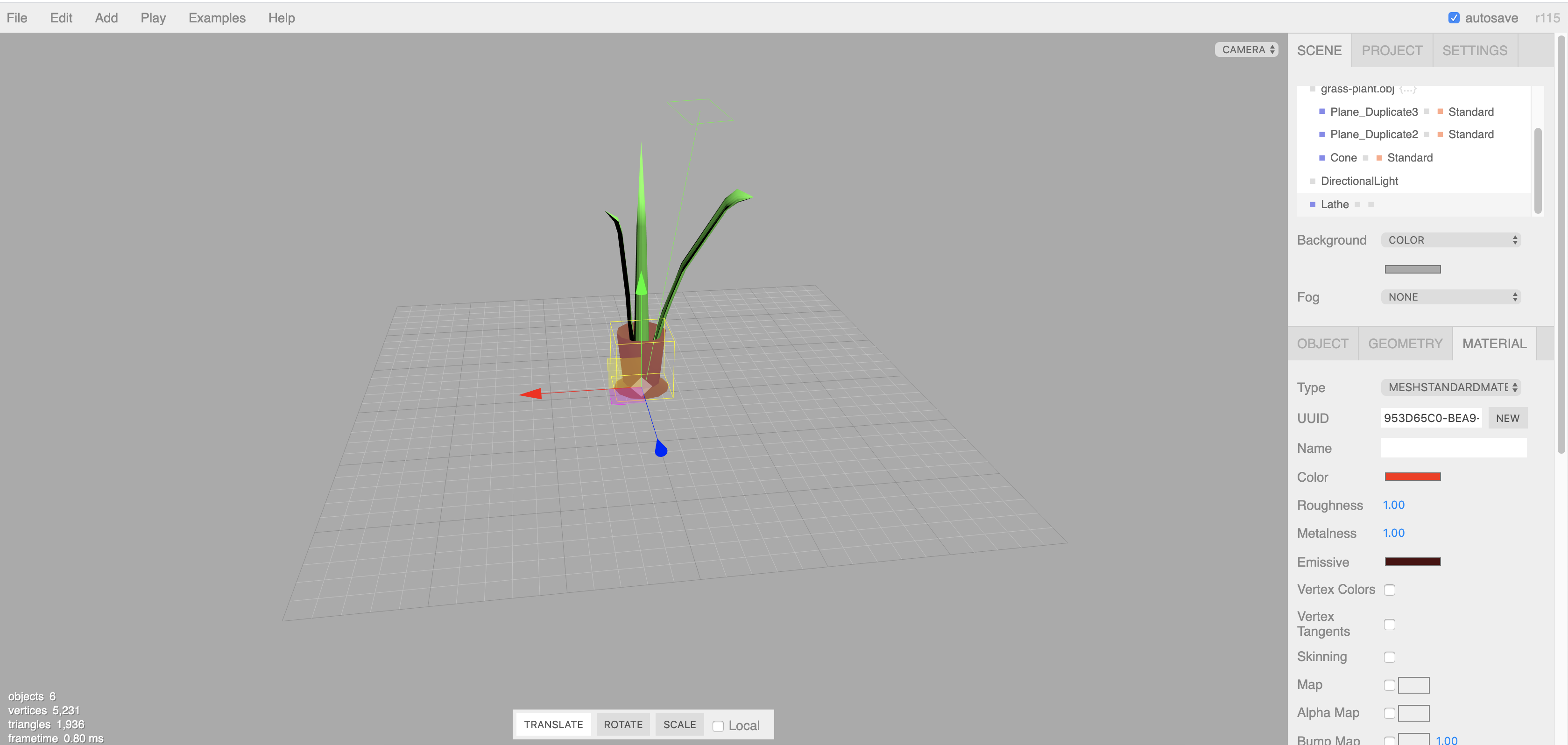1568x745 pixels.
Task: Click the material Name input field
Action: coord(1453,448)
